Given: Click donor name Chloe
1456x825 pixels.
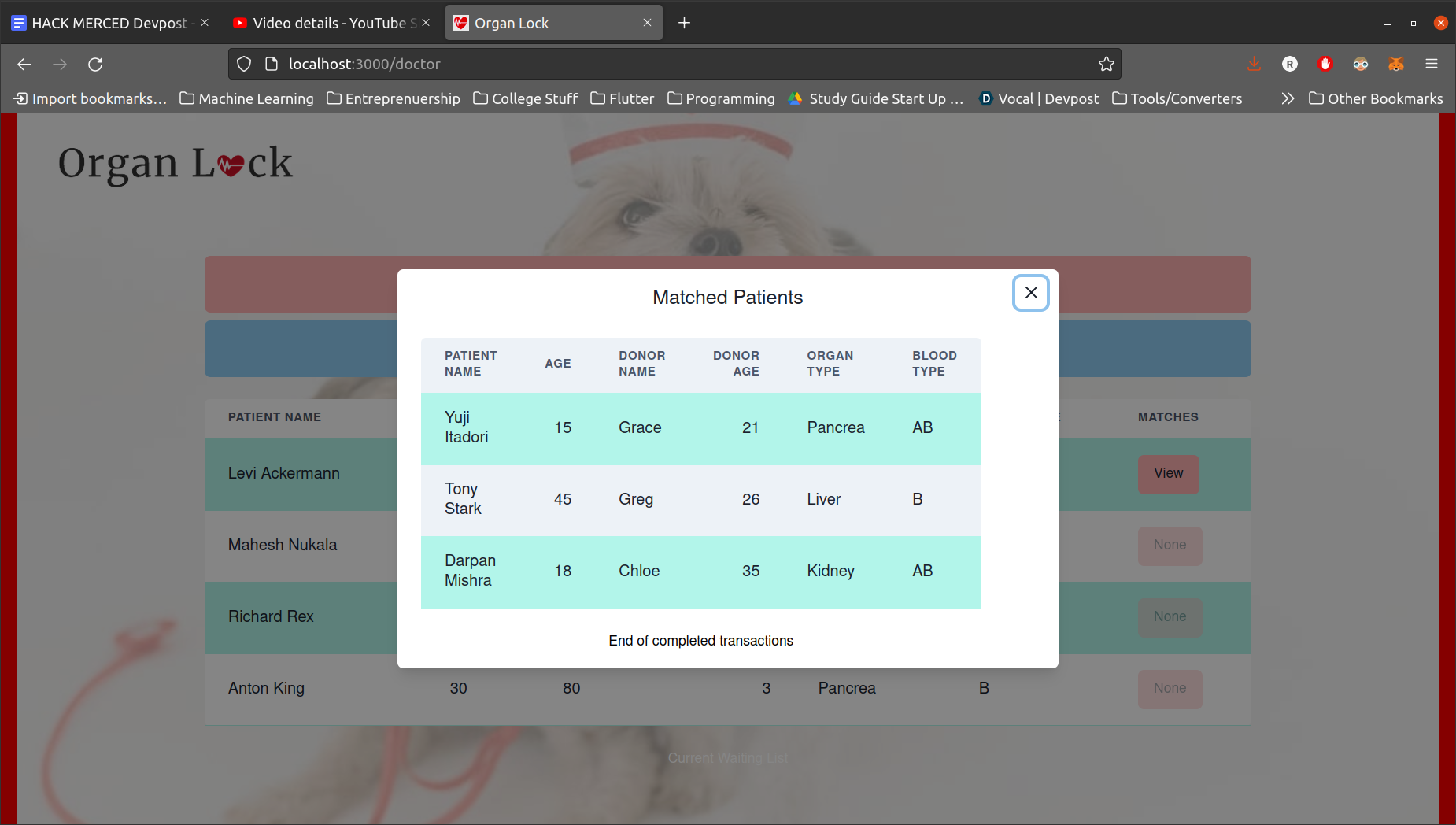Looking at the screenshot, I should tap(639, 571).
